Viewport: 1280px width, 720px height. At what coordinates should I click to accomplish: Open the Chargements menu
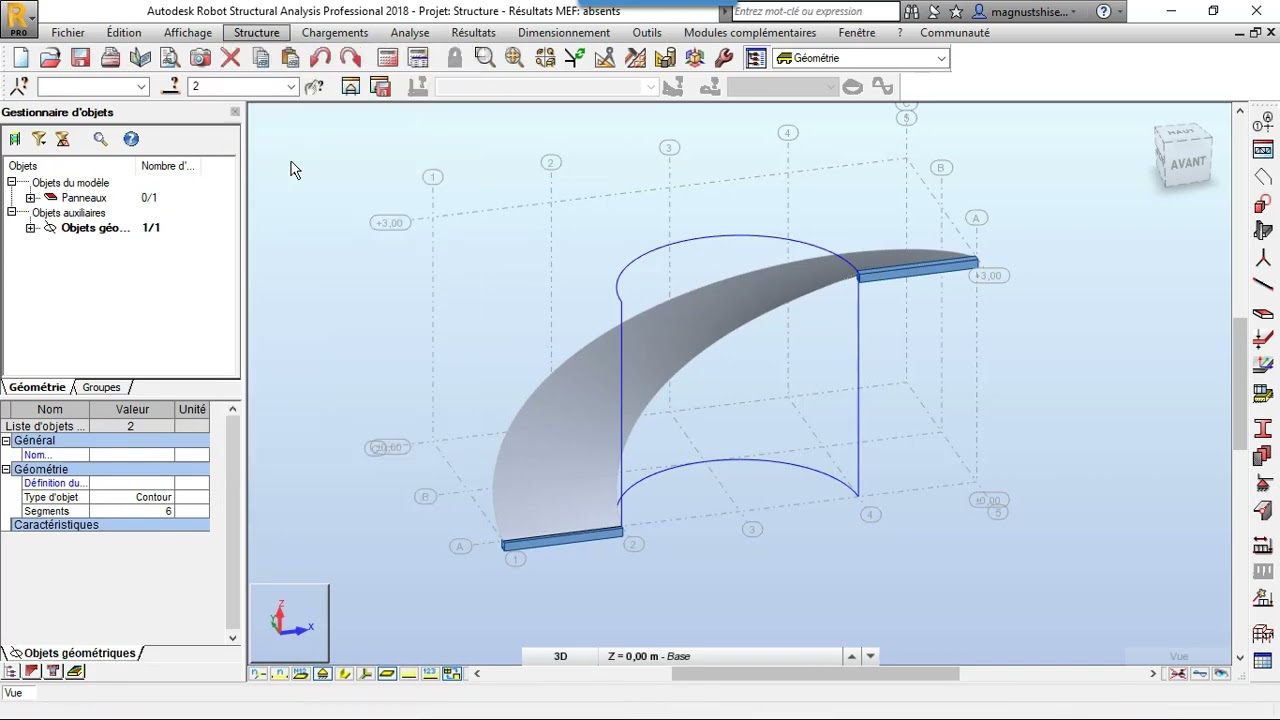(x=335, y=33)
